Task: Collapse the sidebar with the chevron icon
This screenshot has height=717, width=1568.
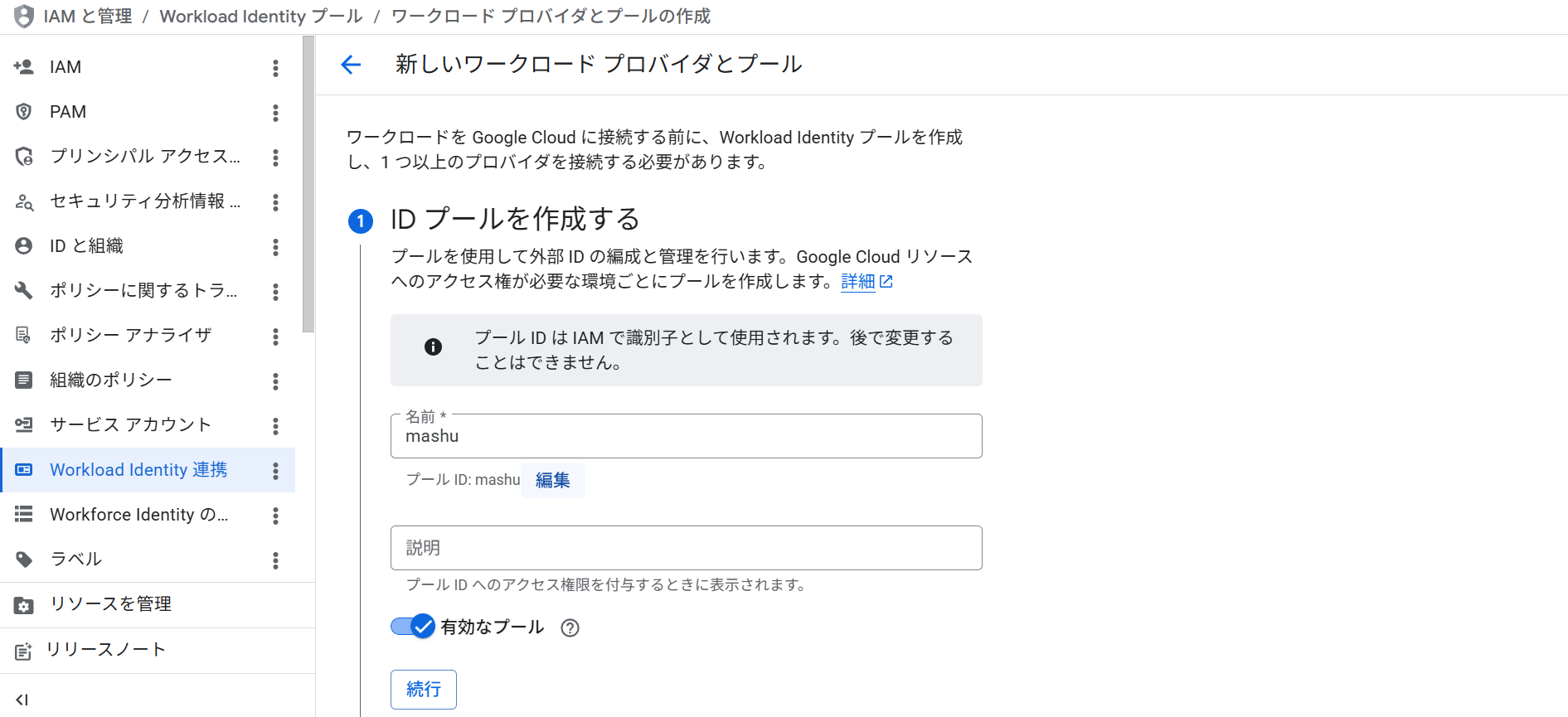Action: [22, 700]
